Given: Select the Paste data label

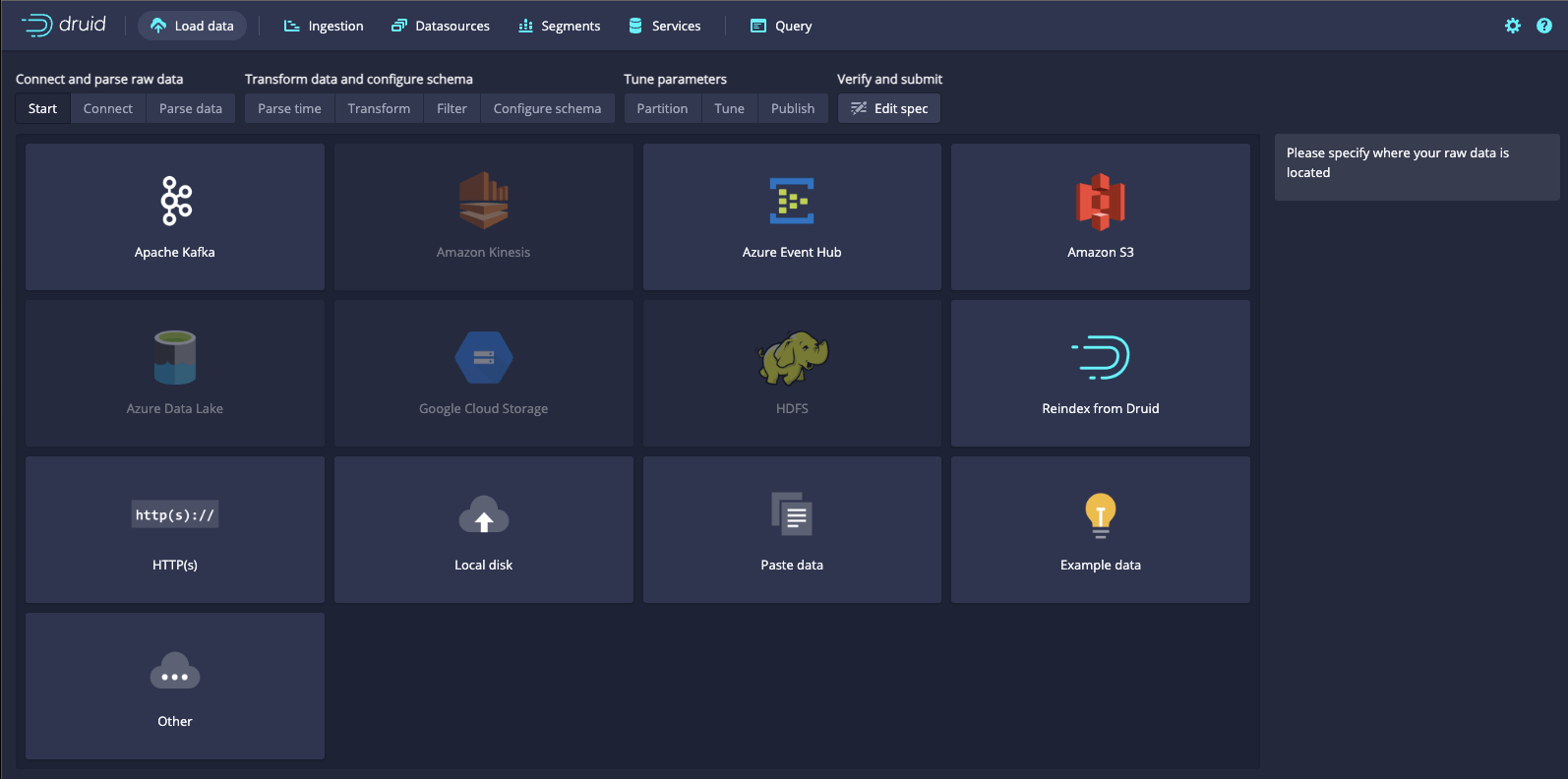Looking at the screenshot, I should 792,565.
